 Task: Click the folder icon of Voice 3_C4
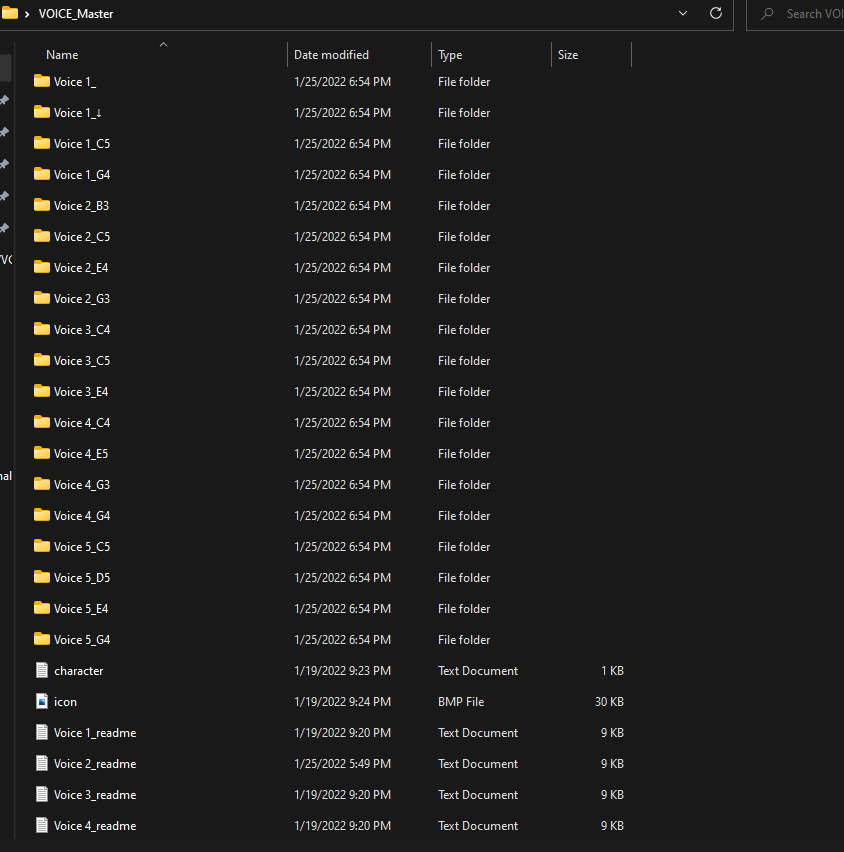click(x=42, y=329)
